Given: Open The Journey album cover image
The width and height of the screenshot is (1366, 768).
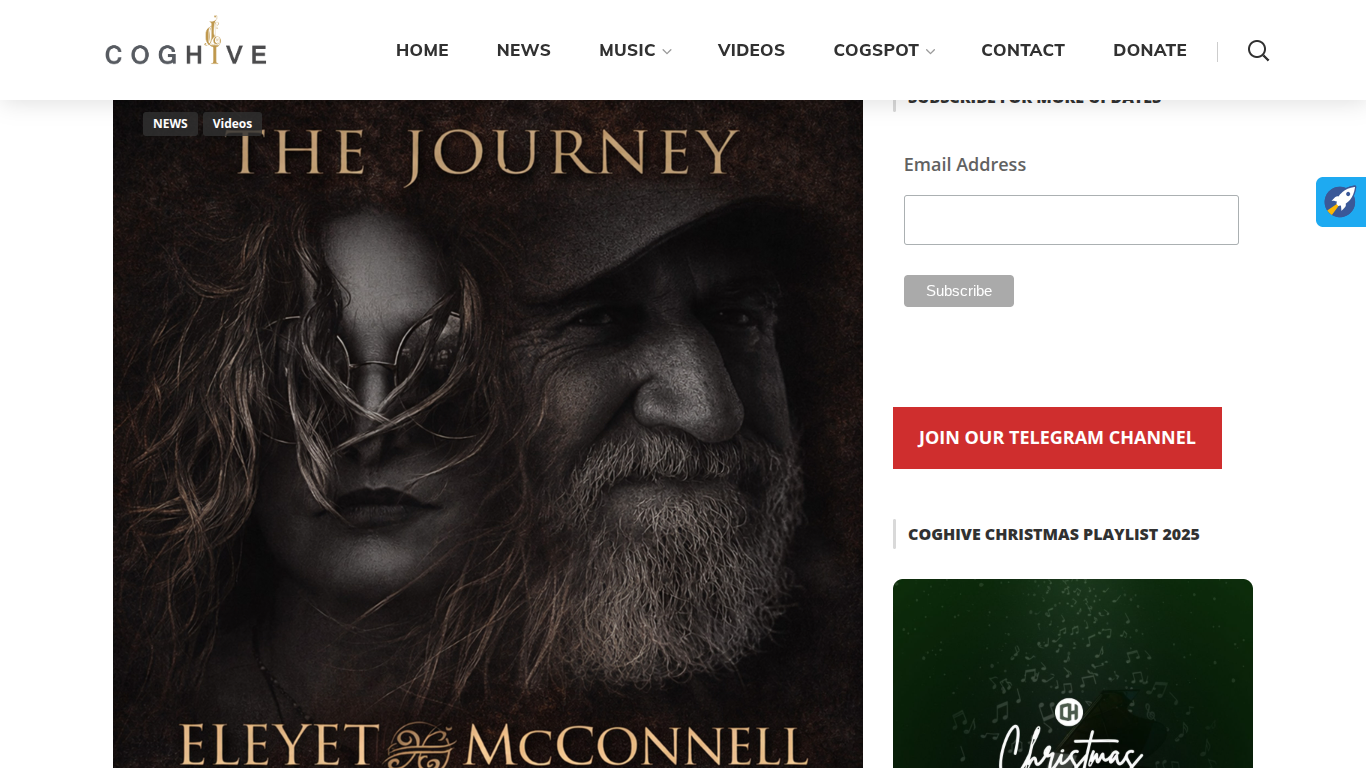Looking at the screenshot, I should 488,434.
